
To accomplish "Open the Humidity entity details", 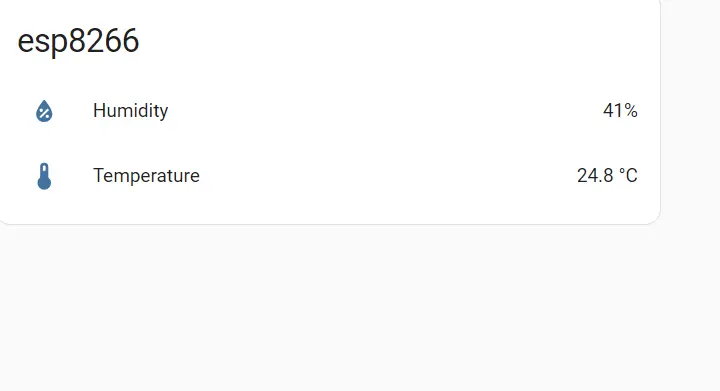I will point(130,111).
